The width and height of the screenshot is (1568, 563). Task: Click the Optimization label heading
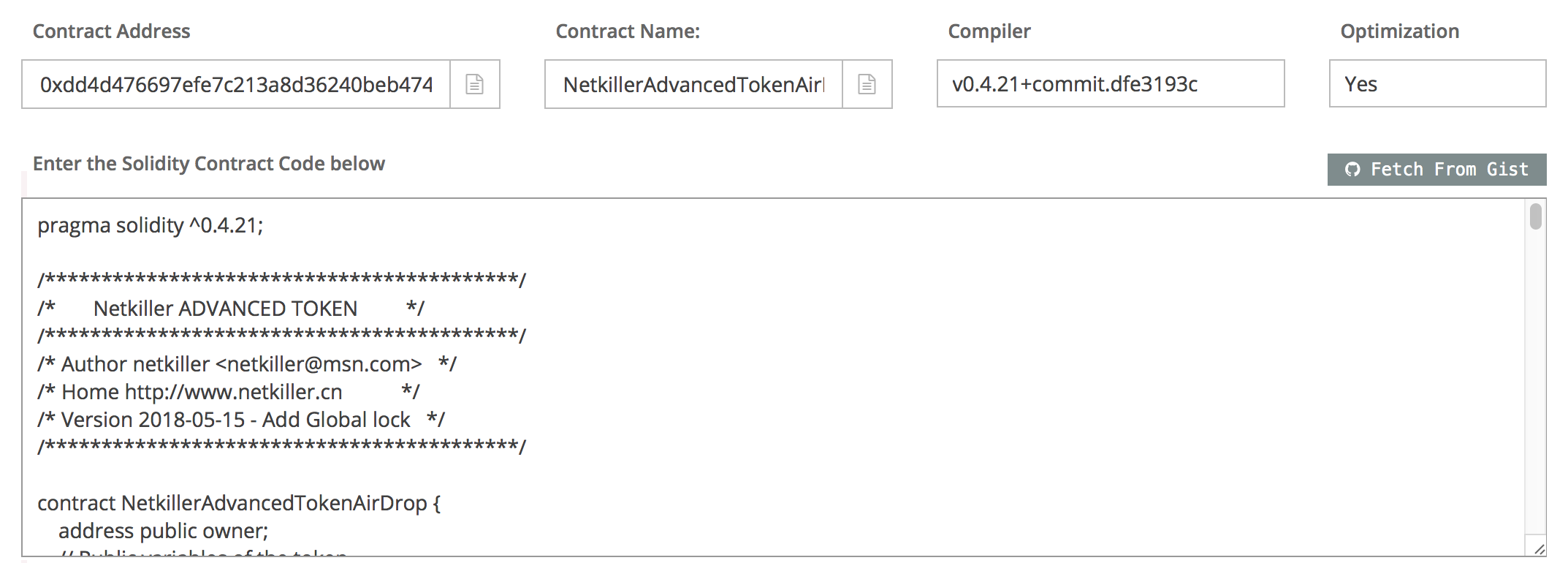[x=1400, y=31]
